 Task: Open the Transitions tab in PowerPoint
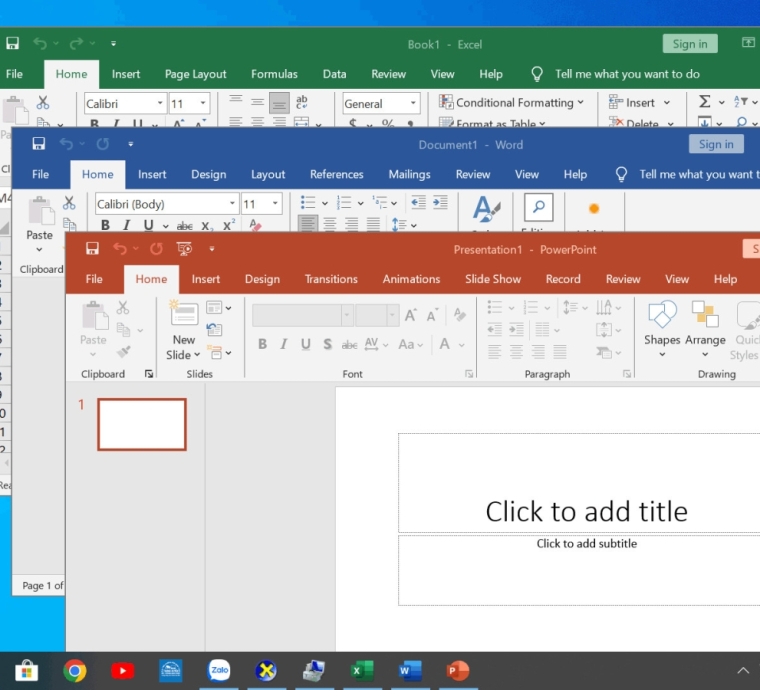point(331,279)
